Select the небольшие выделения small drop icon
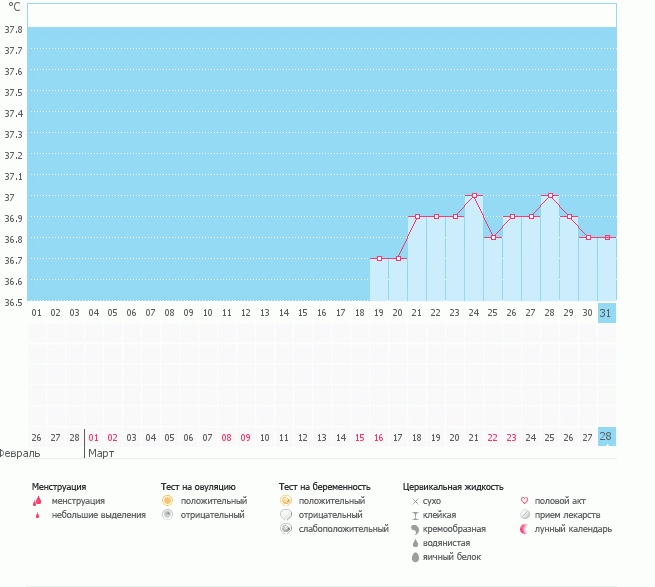Image resolution: width=655 pixels, height=587 pixels. (x=37, y=515)
